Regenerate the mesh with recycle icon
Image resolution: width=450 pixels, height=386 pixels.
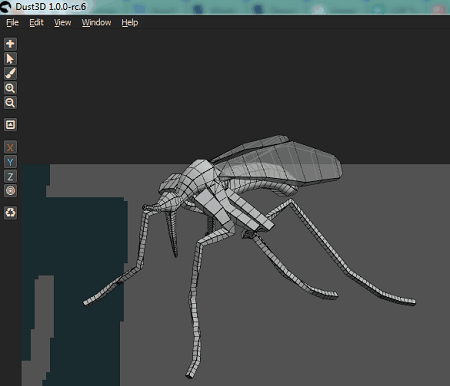coord(10,212)
